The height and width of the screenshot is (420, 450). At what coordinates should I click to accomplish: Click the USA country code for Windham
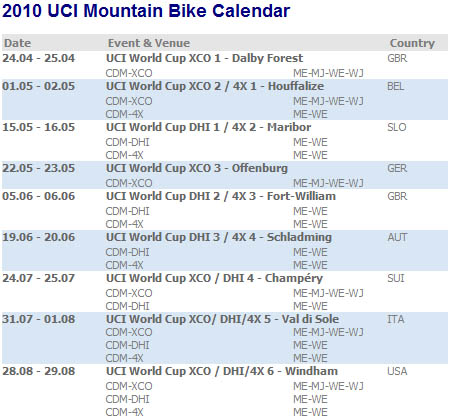397,371
